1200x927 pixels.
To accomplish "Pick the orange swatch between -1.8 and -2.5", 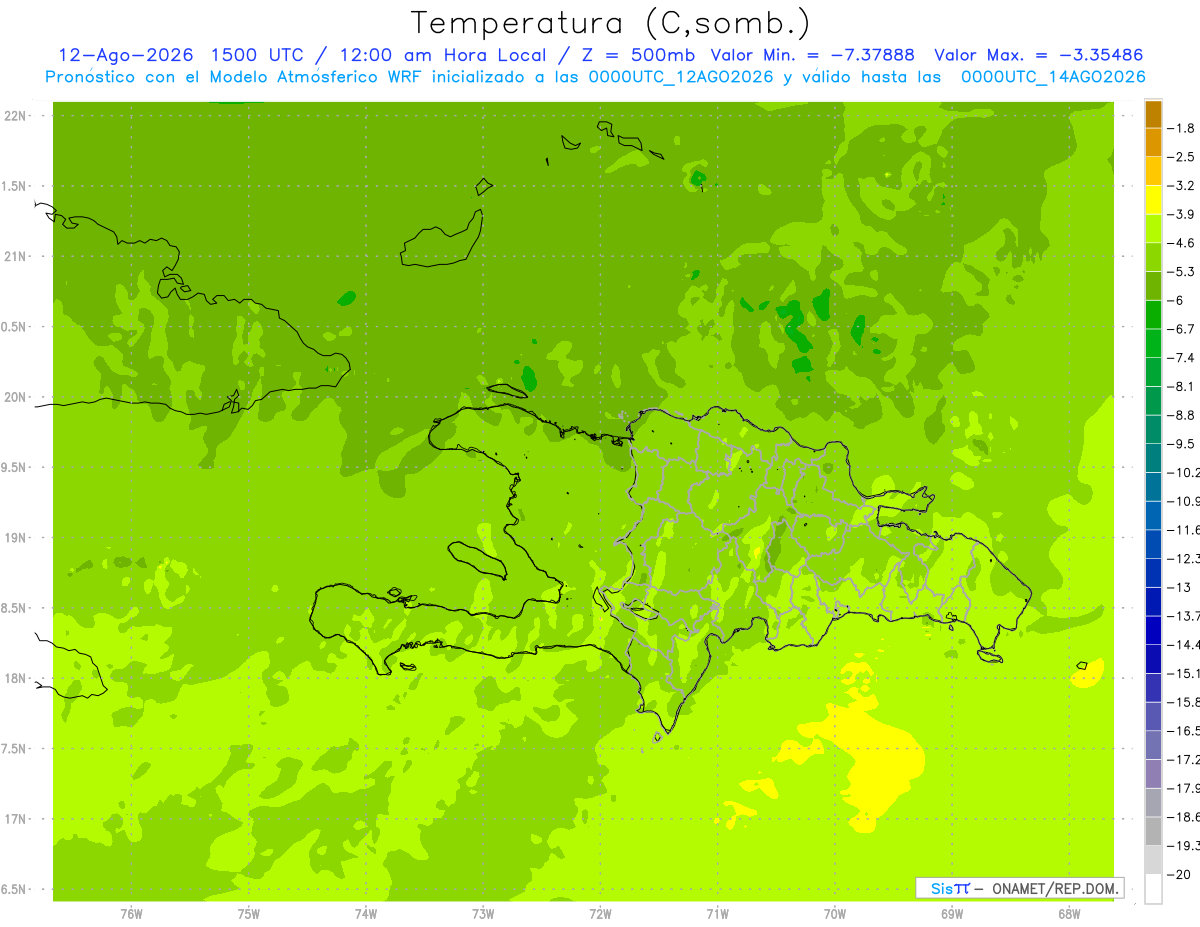I will point(1153,143).
